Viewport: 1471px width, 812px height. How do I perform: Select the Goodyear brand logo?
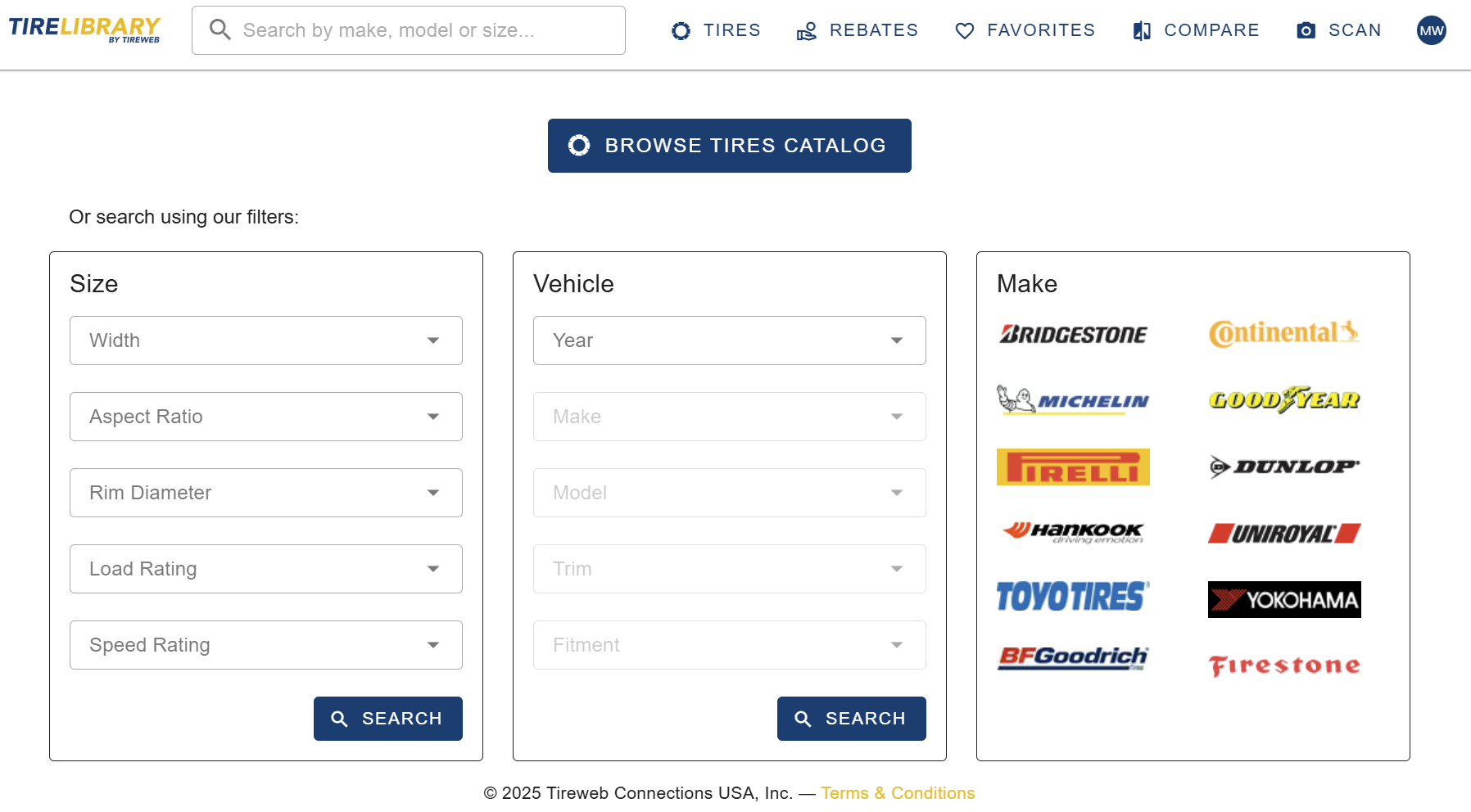1284,400
